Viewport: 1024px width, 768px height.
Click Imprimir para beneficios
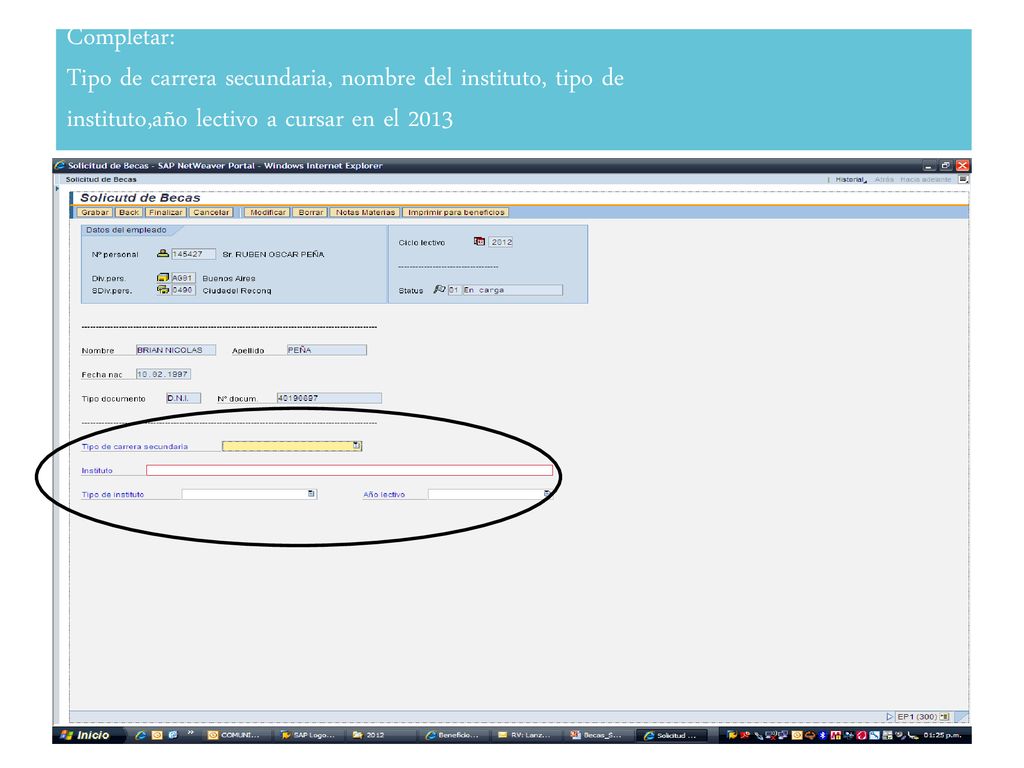pyautogui.click(x=456, y=212)
